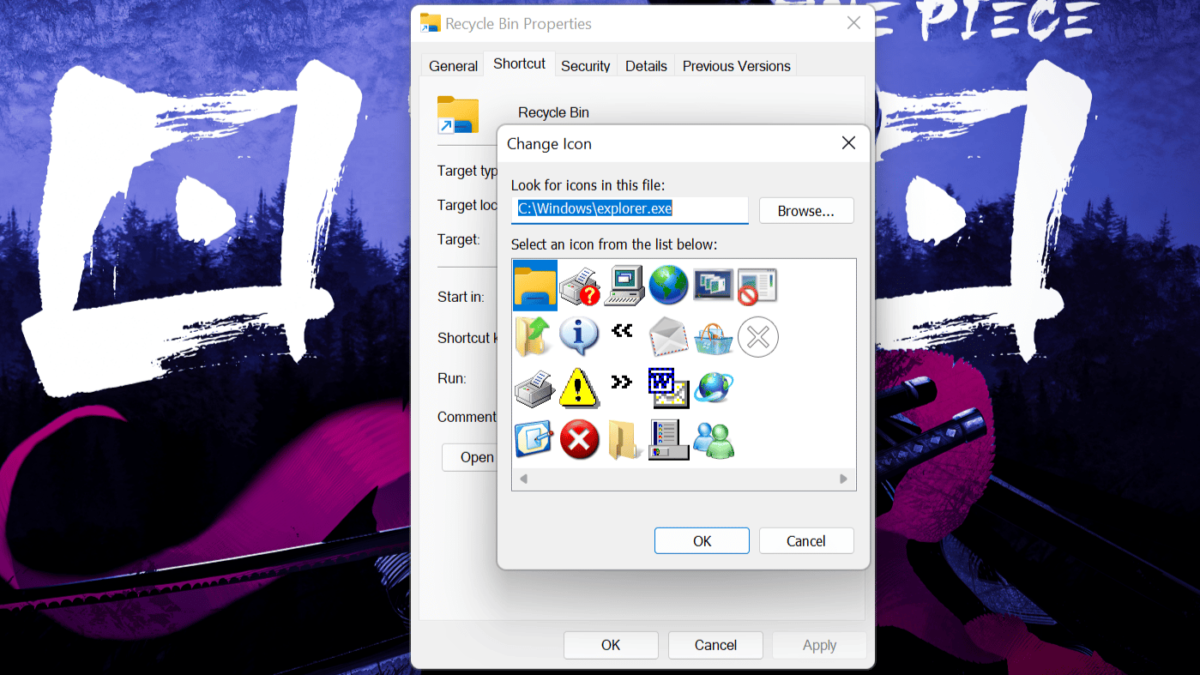Select the cascading windows monitor icon
Image resolution: width=1200 pixels, height=675 pixels.
713,286
